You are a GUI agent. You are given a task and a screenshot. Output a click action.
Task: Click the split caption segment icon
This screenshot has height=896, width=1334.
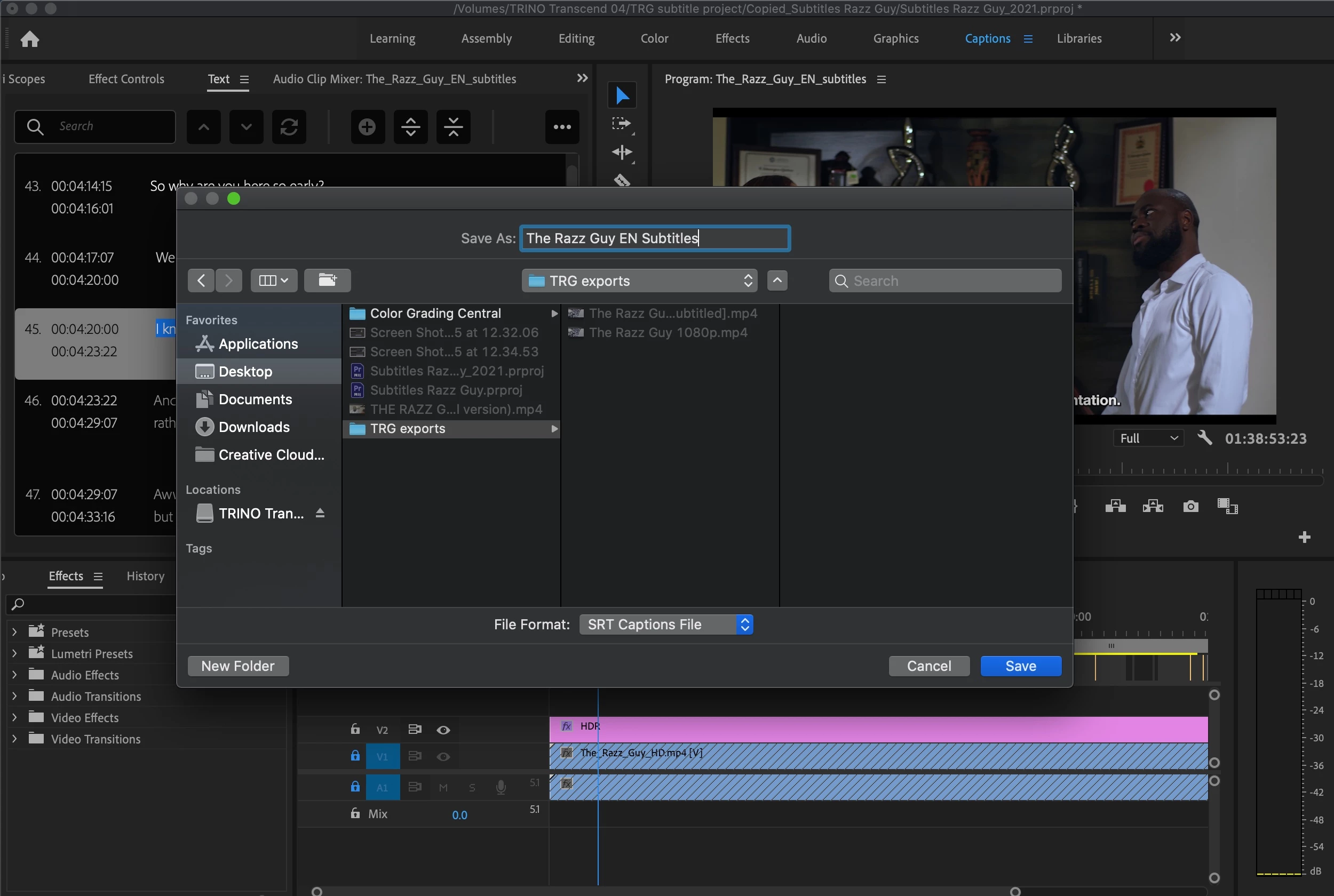410,127
